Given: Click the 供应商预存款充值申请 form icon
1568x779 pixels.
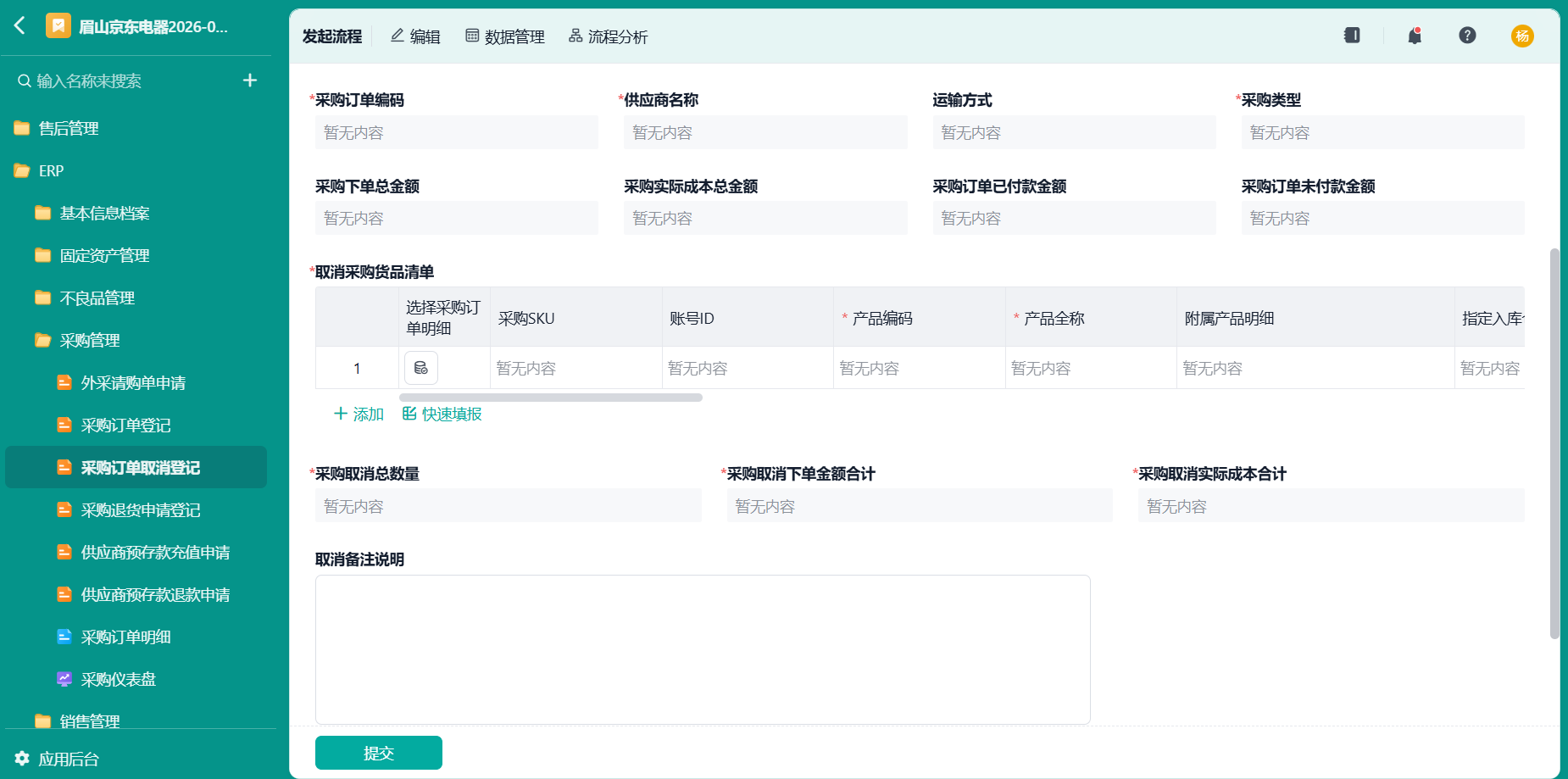Looking at the screenshot, I should coord(64,552).
